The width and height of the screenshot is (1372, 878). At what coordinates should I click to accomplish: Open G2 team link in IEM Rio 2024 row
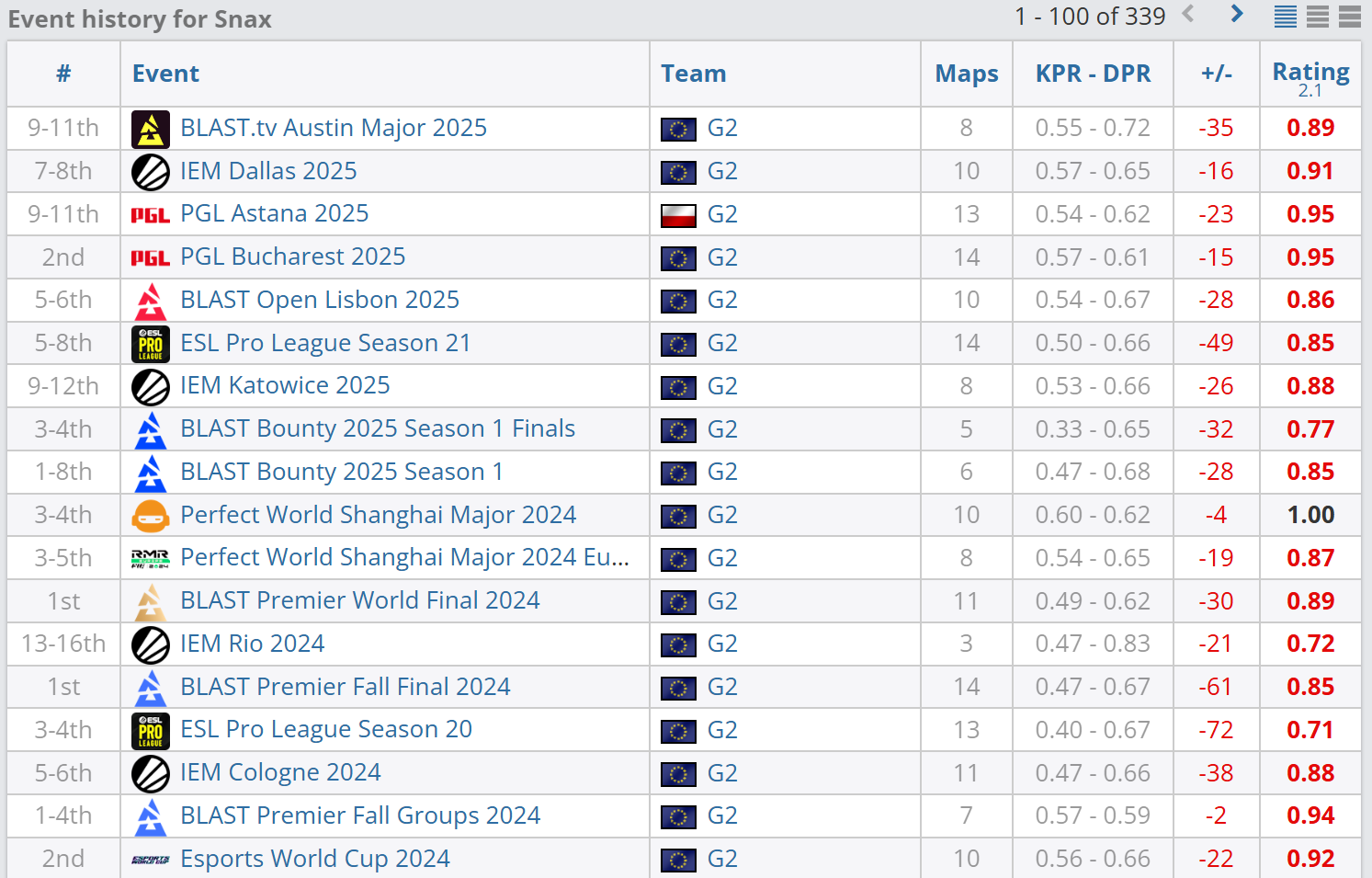pyautogui.click(x=722, y=644)
